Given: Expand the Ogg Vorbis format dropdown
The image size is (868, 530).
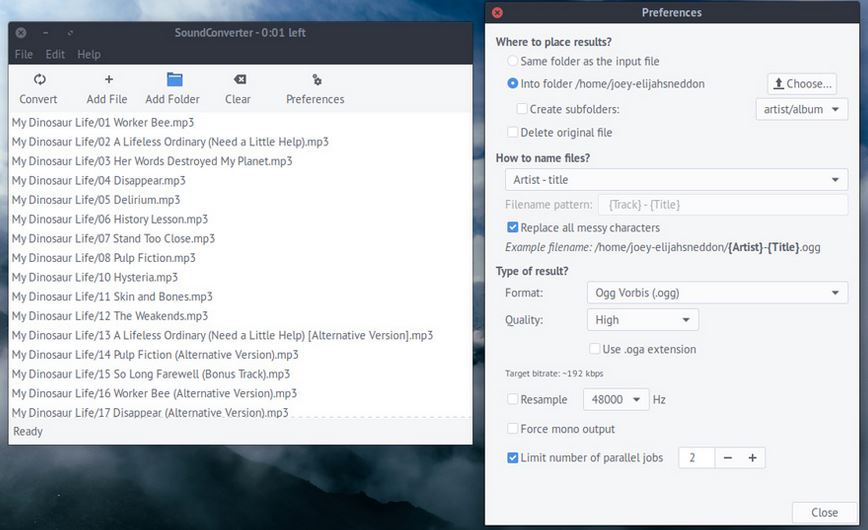Looking at the screenshot, I should (715, 293).
